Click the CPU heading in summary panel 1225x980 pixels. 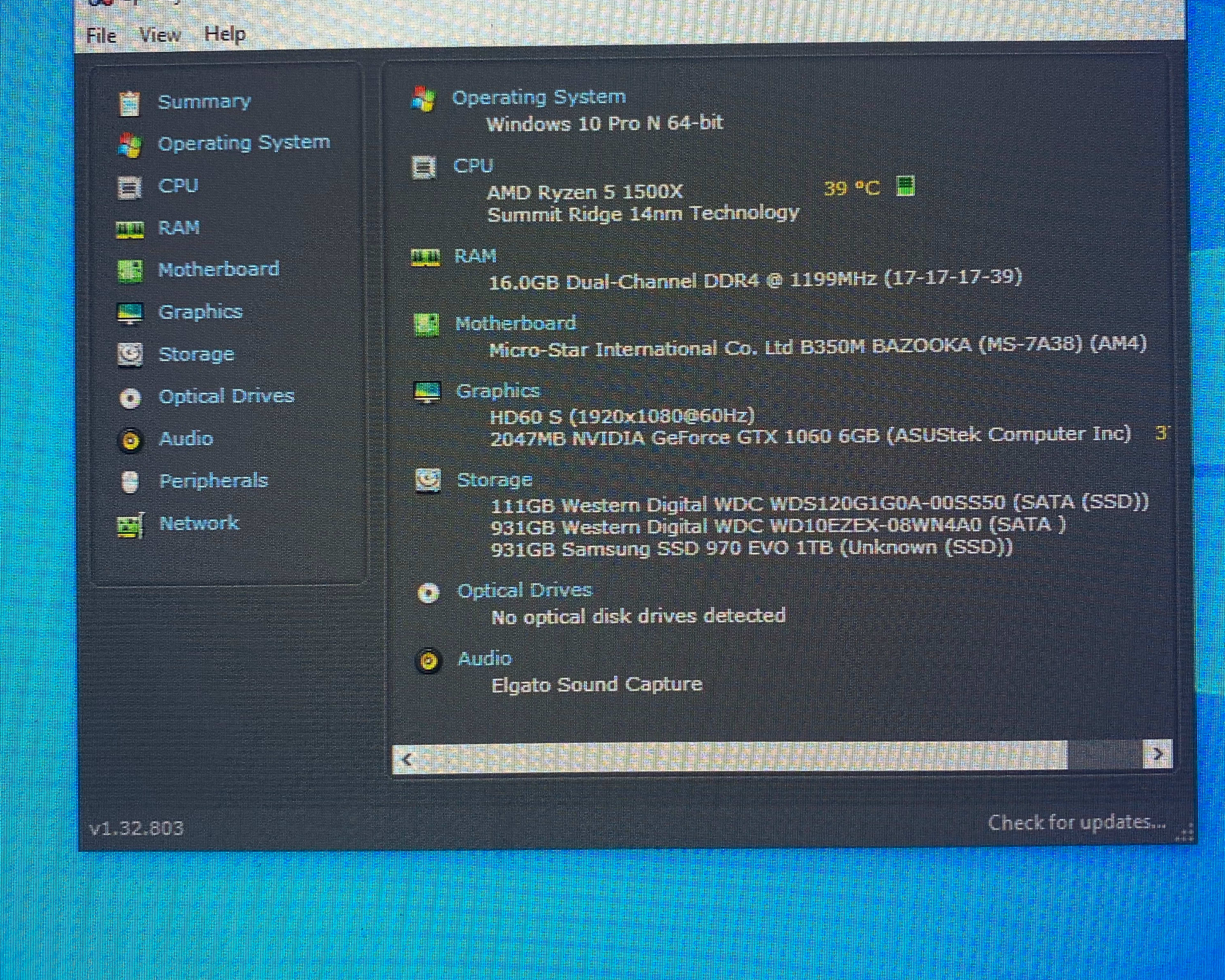[473, 166]
